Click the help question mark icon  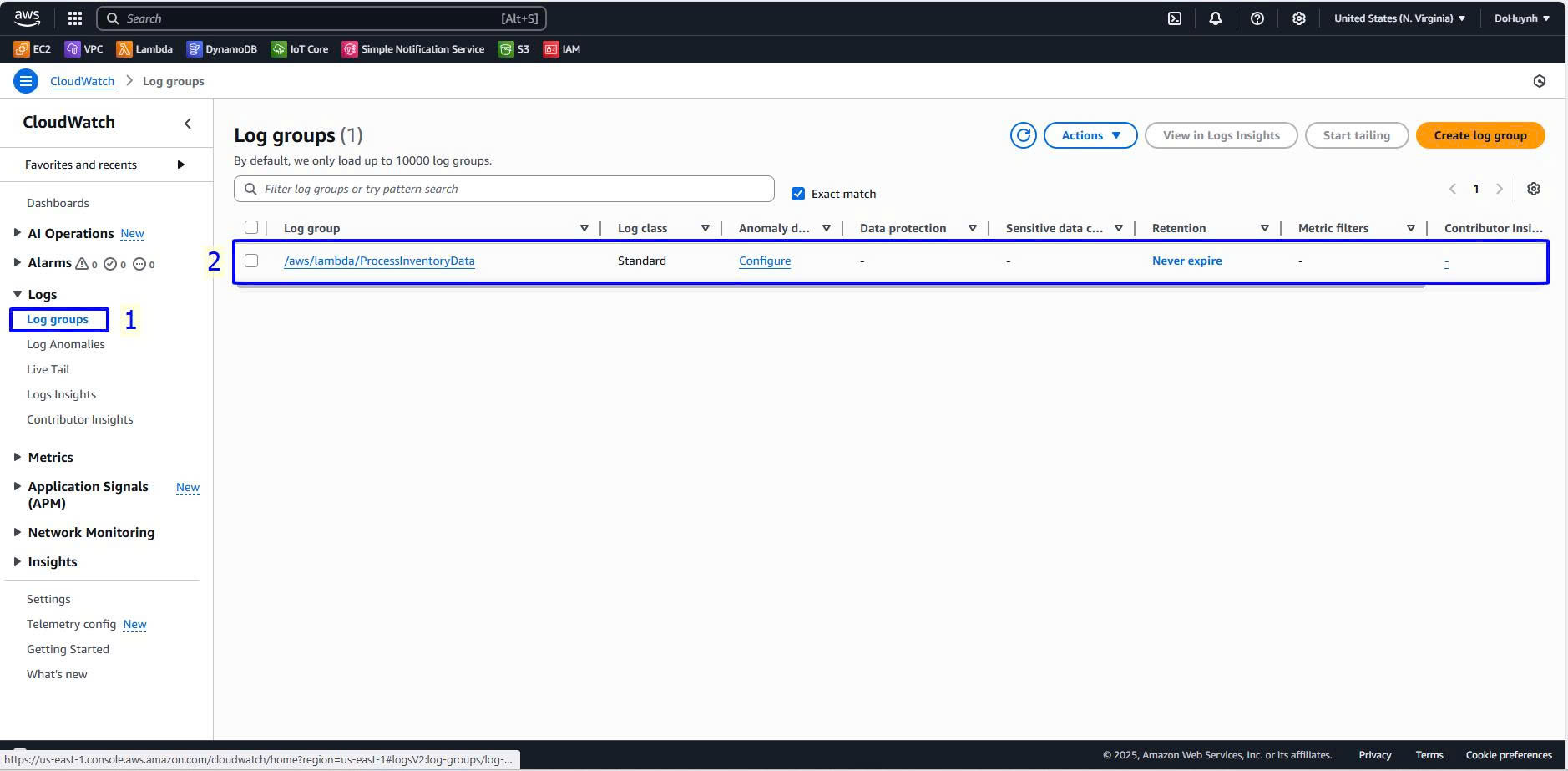coord(1257,18)
